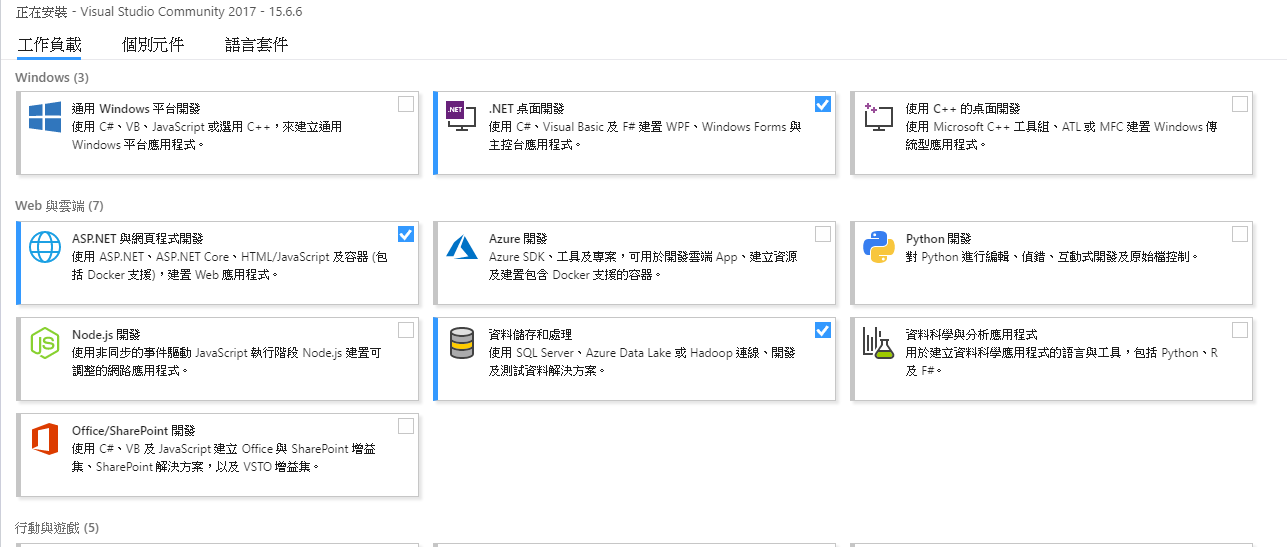
Task: Enable the Node.js 開發 checkbox
Action: [406, 330]
